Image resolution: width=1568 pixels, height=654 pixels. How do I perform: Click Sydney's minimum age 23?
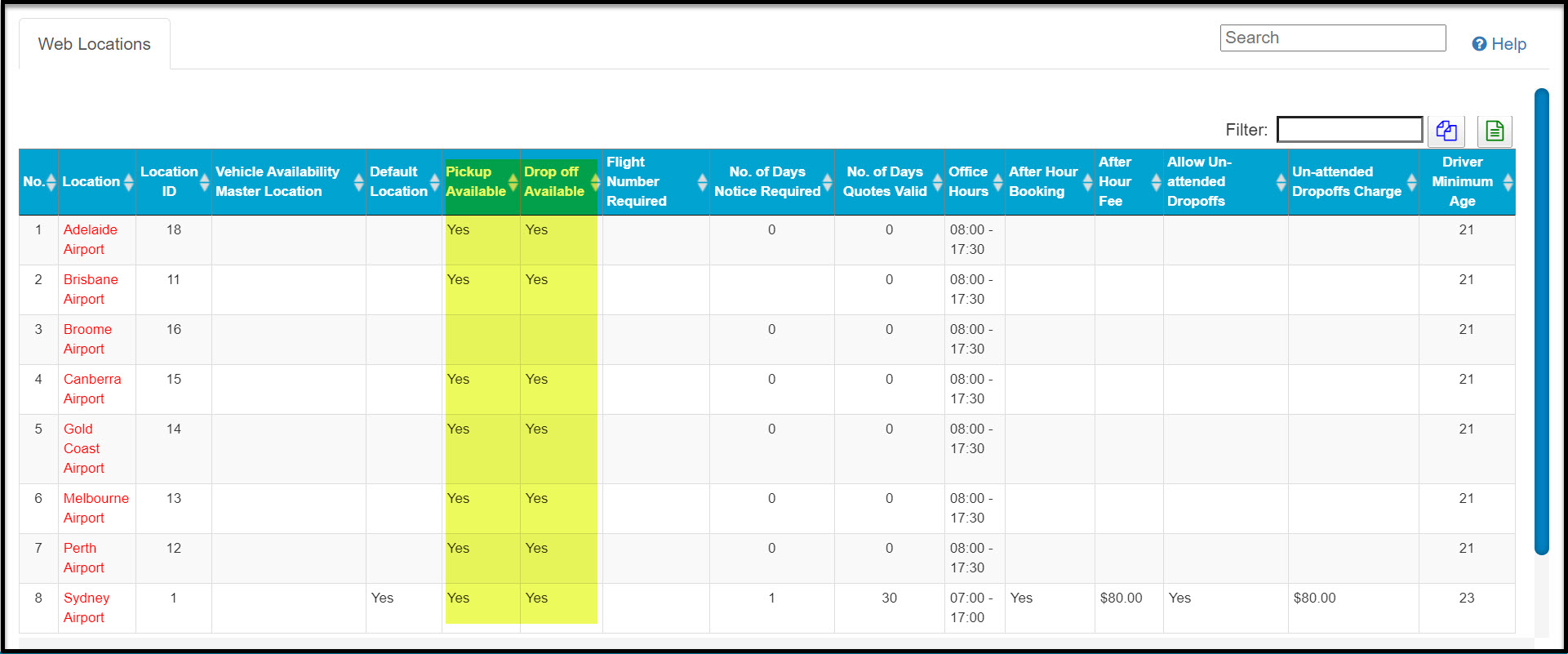1467,598
